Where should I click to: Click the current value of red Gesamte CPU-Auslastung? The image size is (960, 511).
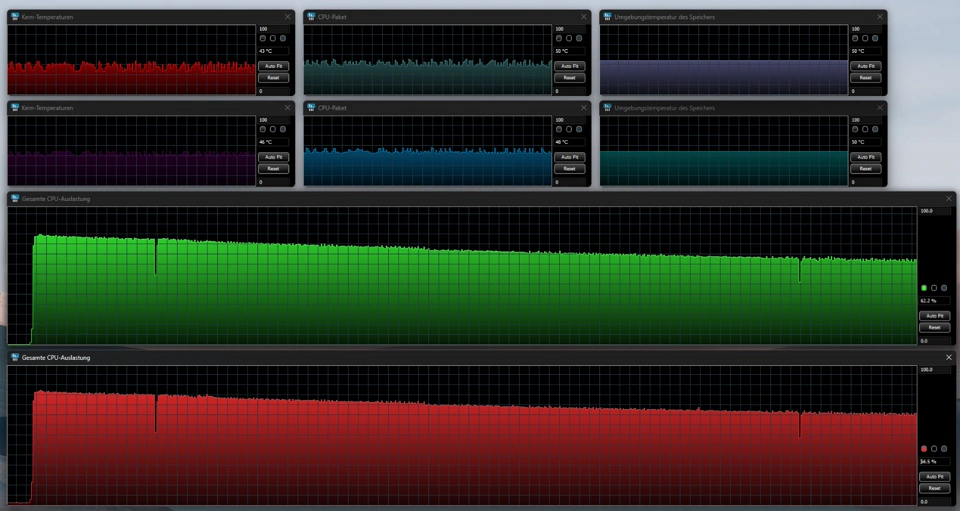934,461
